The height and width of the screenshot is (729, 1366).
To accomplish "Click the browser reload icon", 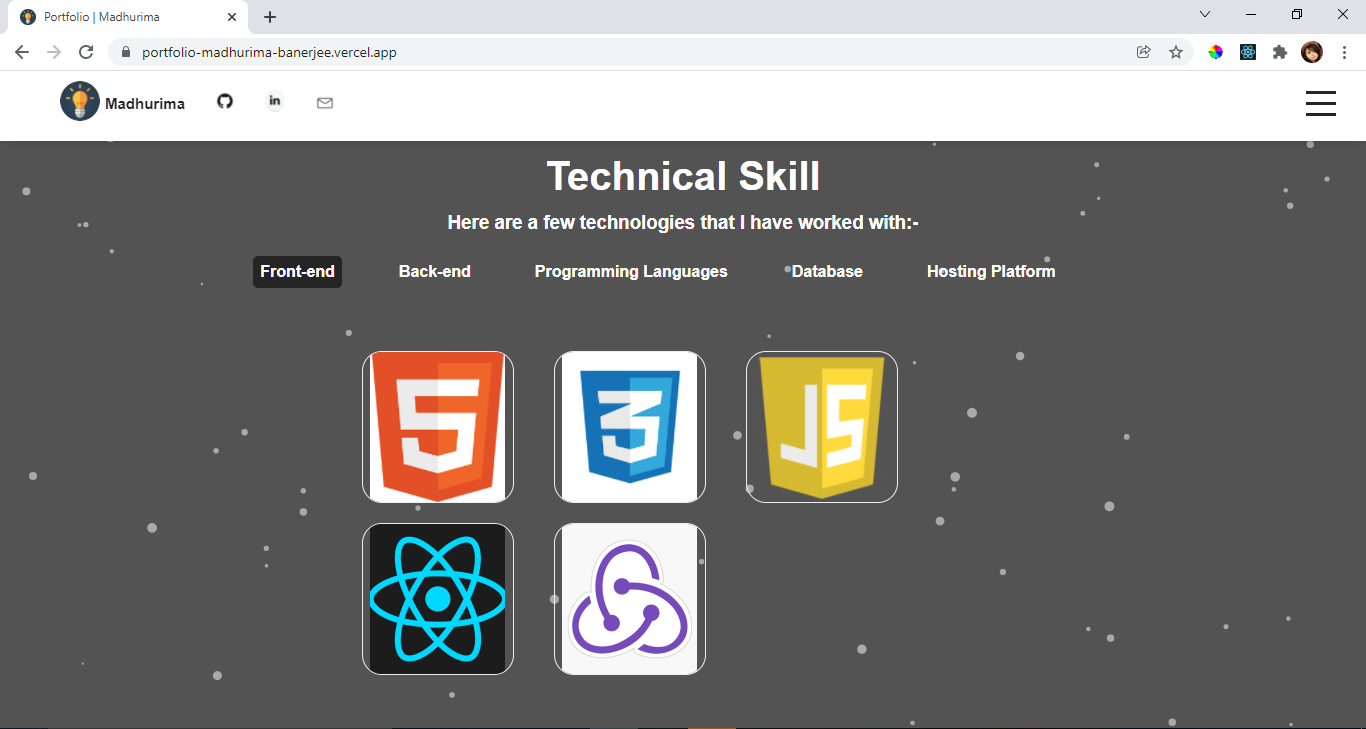I will [86, 52].
